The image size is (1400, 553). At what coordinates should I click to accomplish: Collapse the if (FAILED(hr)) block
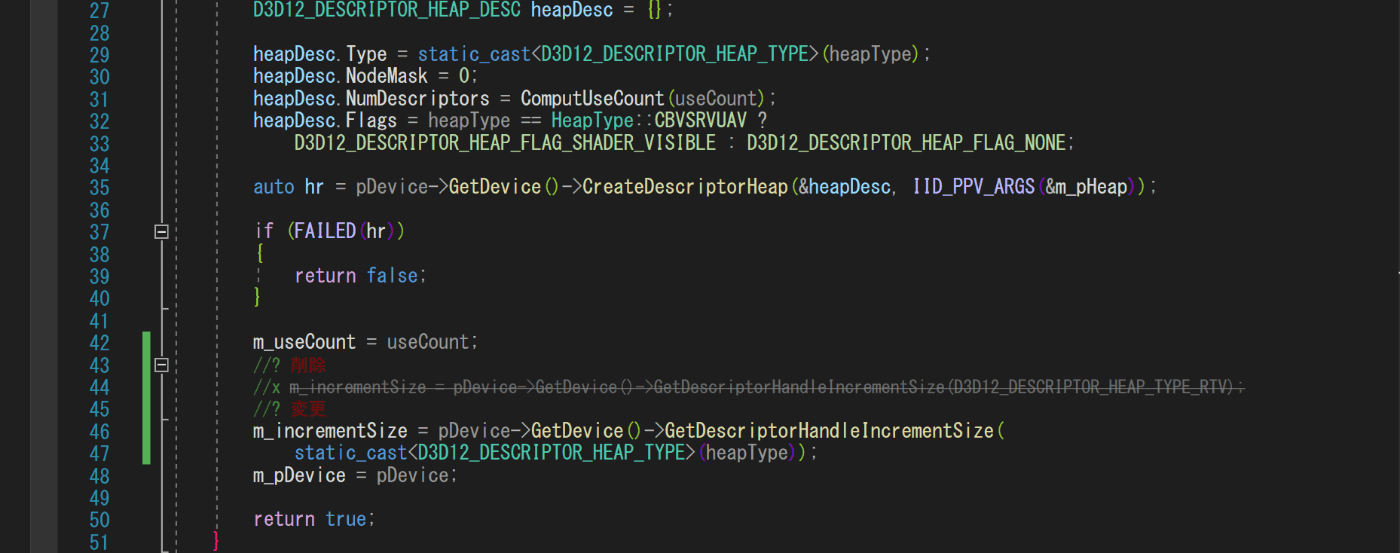(x=162, y=232)
